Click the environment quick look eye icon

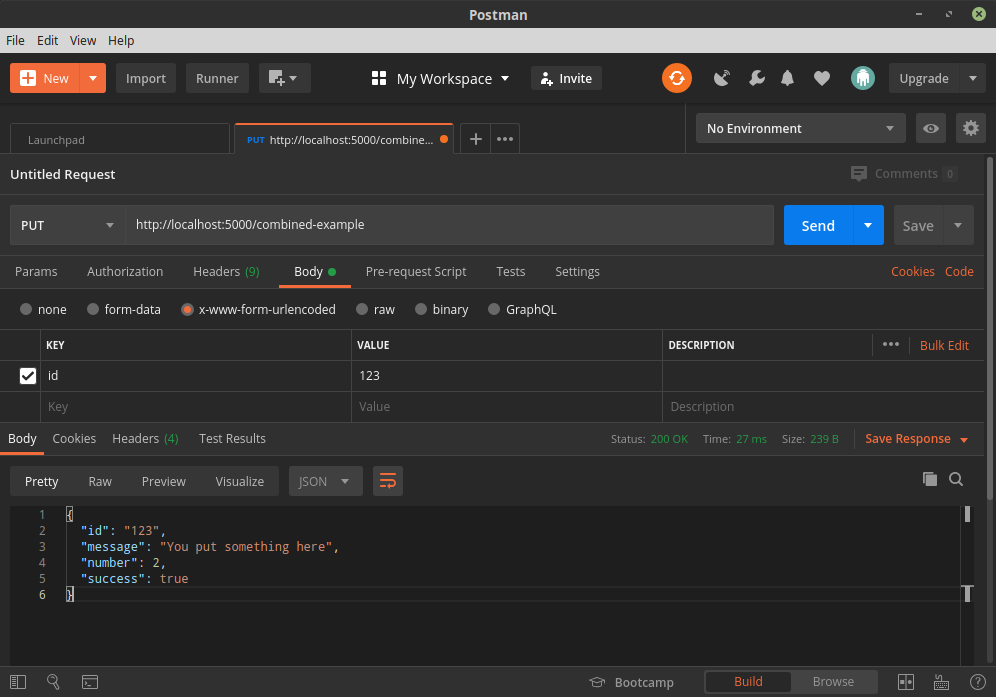(x=931, y=128)
